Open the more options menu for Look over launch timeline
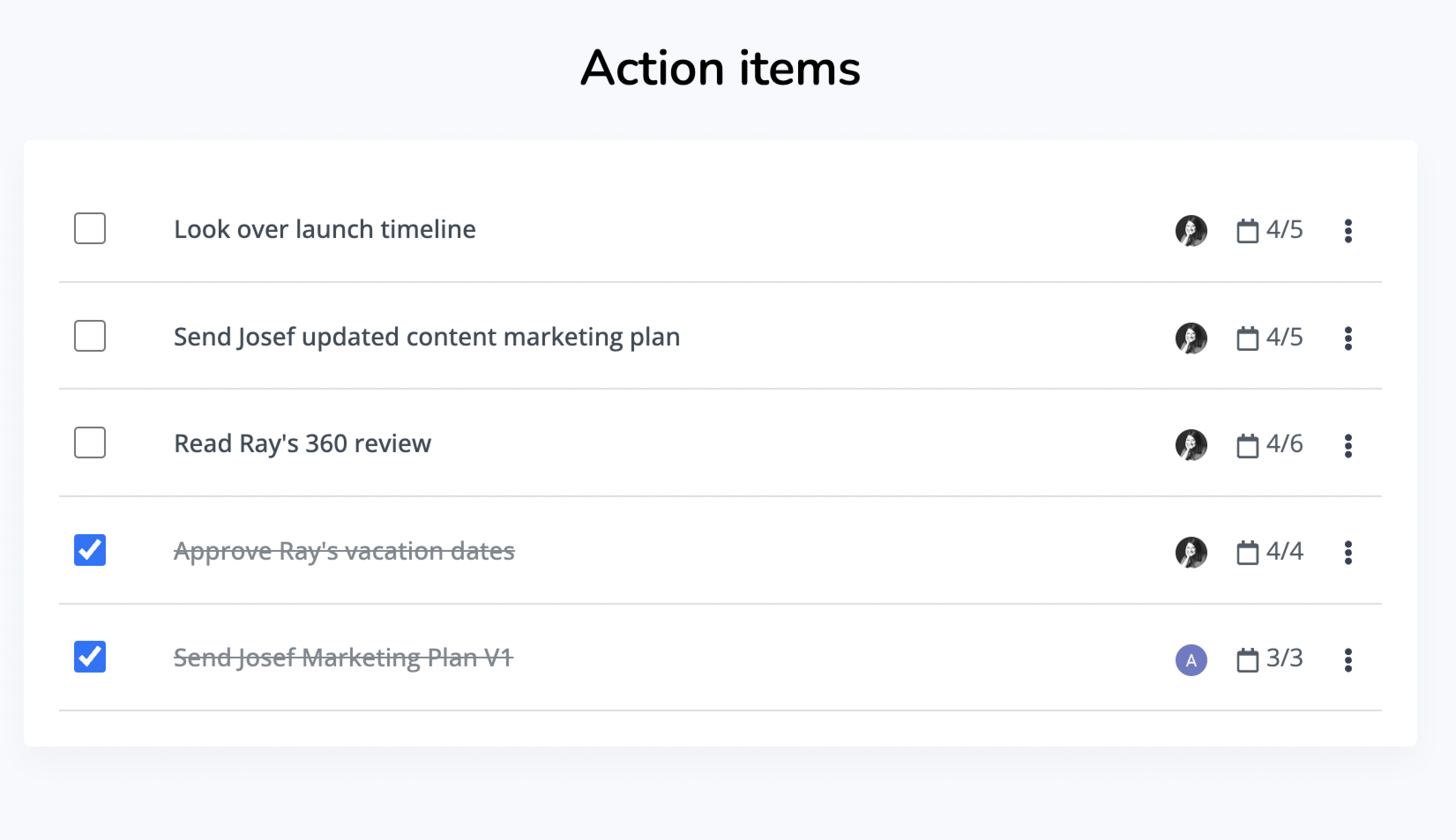The image size is (1456, 840). coord(1348,231)
